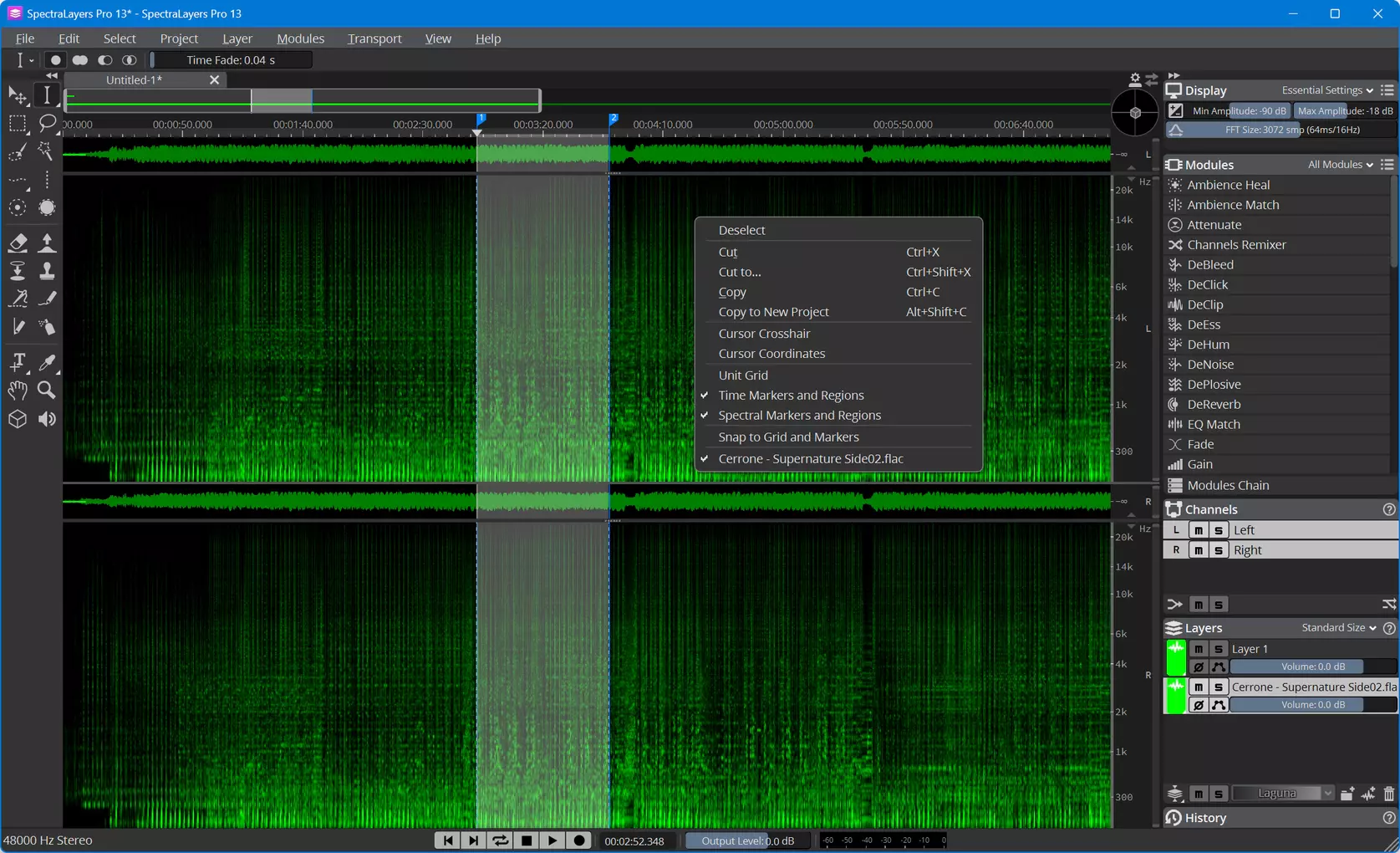Screen dimensions: 1400x853
Task: Mute the Left channel
Action: [1199, 530]
